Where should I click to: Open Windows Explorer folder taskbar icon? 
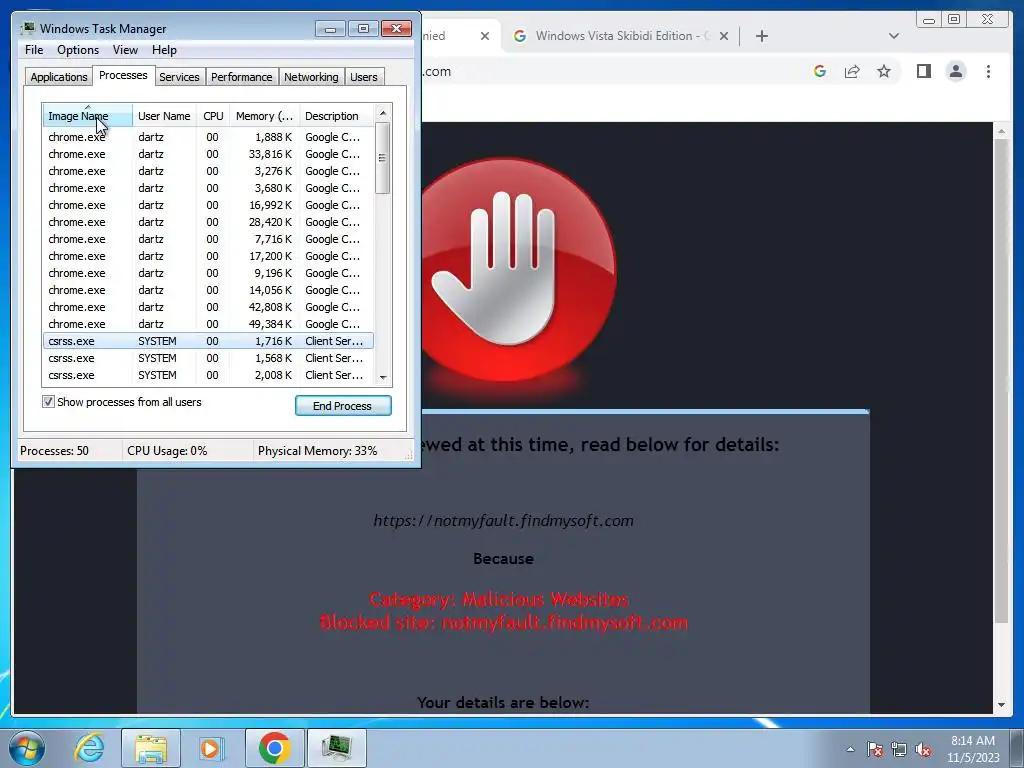point(151,748)
